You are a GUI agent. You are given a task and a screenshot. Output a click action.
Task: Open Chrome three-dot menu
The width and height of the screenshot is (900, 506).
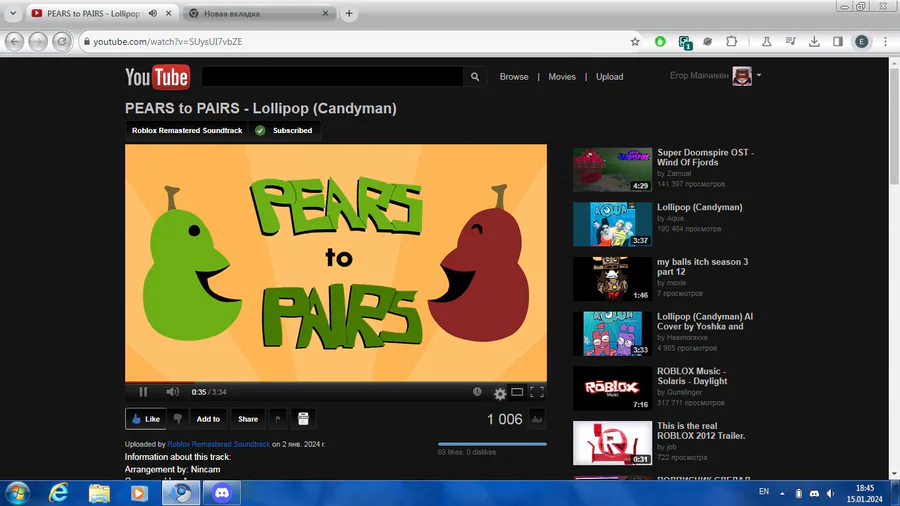(x=885, y=41)
